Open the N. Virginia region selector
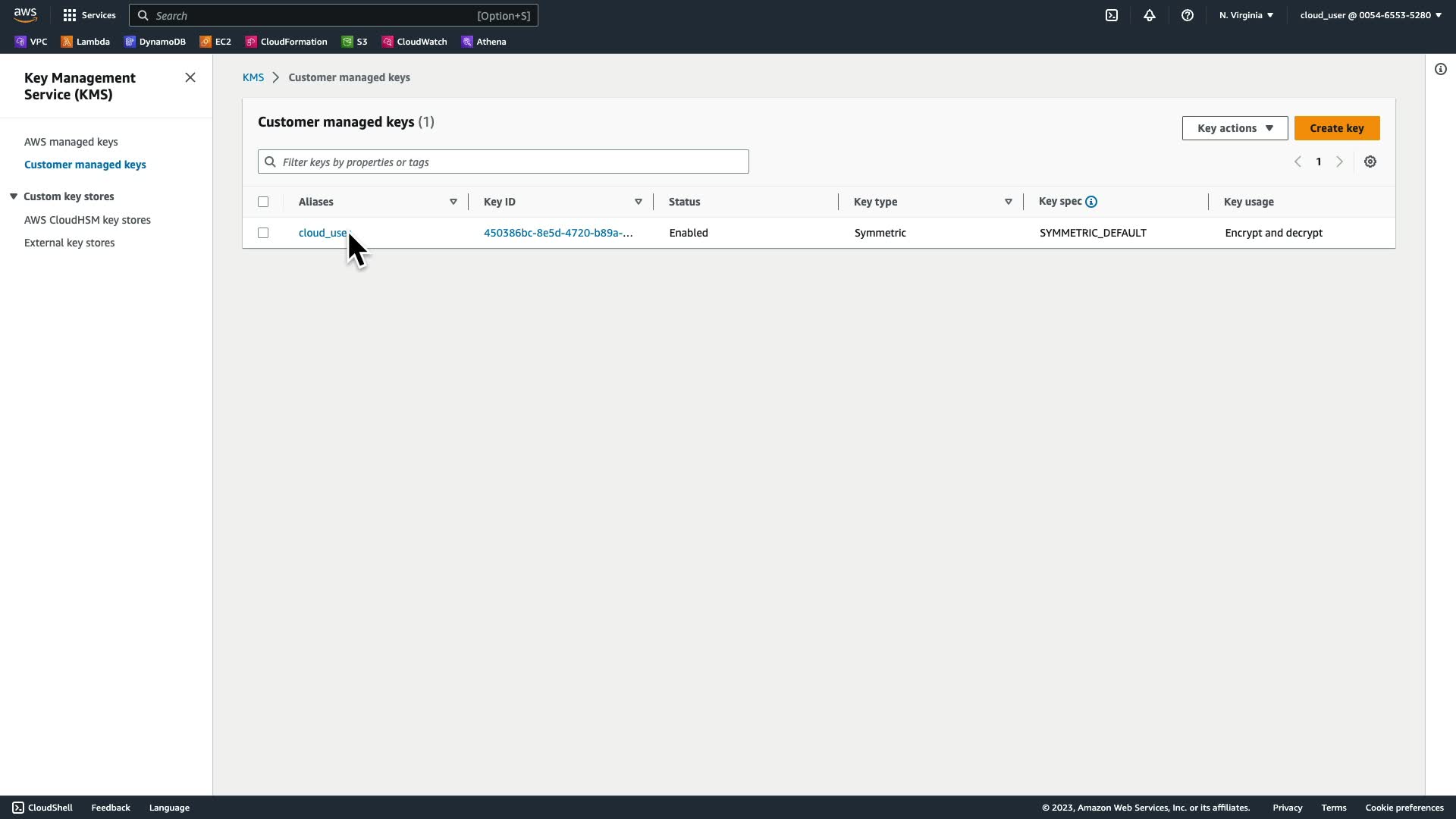This screenshot has width=1456, height=819. pyautogui.click(x=1246, y=15)
